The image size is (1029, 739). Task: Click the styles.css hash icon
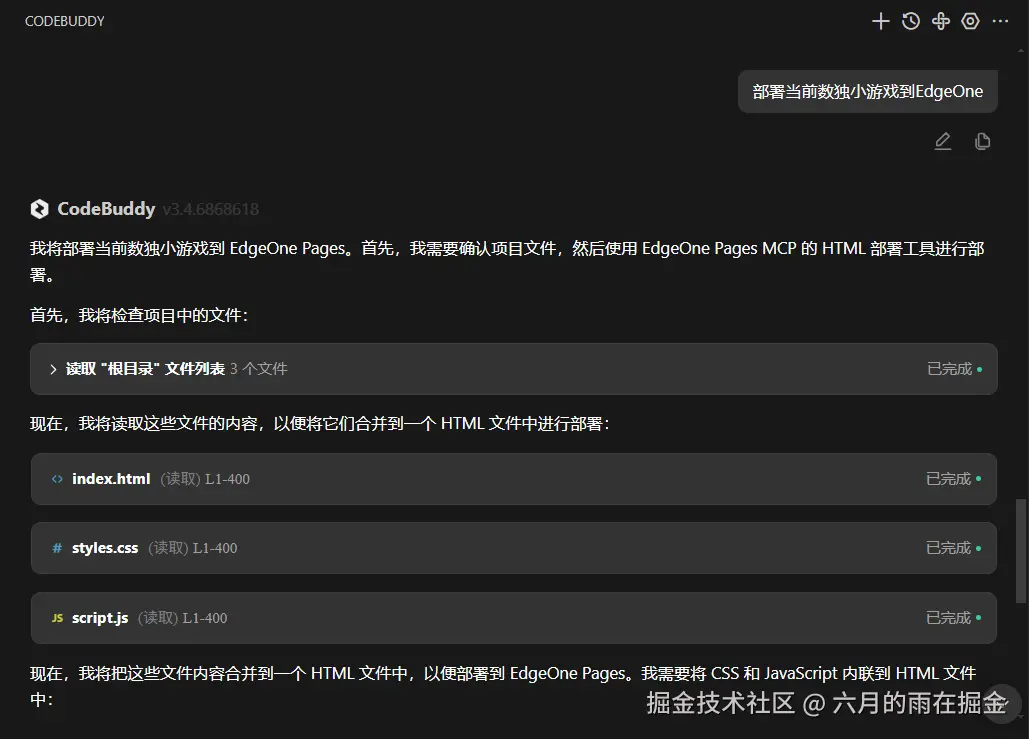click(57, 548)
